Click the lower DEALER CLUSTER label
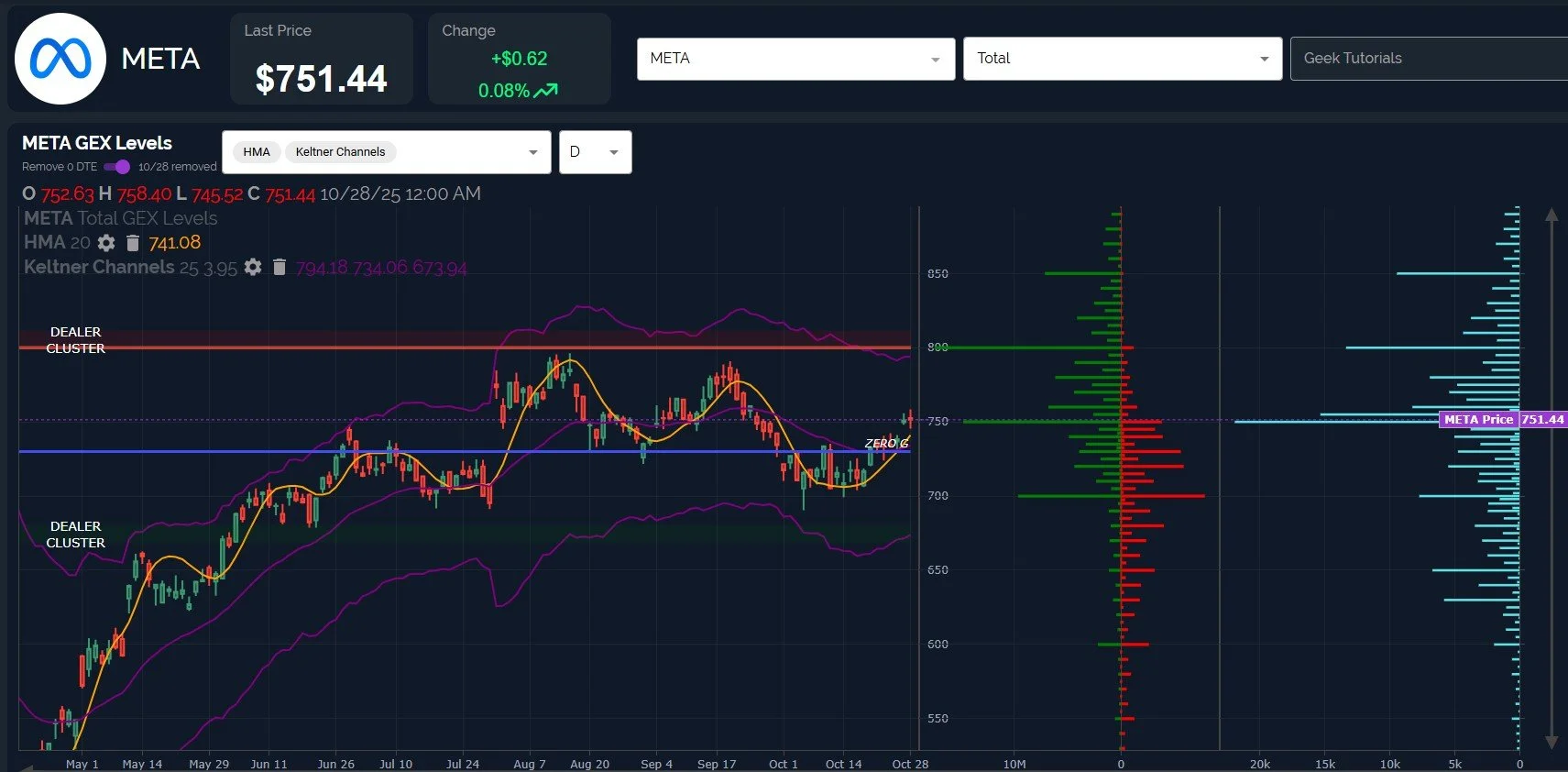The image size is (1568, 772). 76,535
